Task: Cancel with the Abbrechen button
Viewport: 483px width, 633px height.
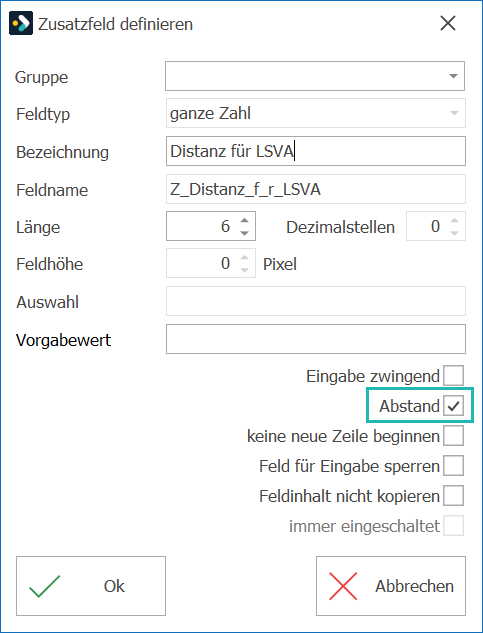Action: [391, 586]
